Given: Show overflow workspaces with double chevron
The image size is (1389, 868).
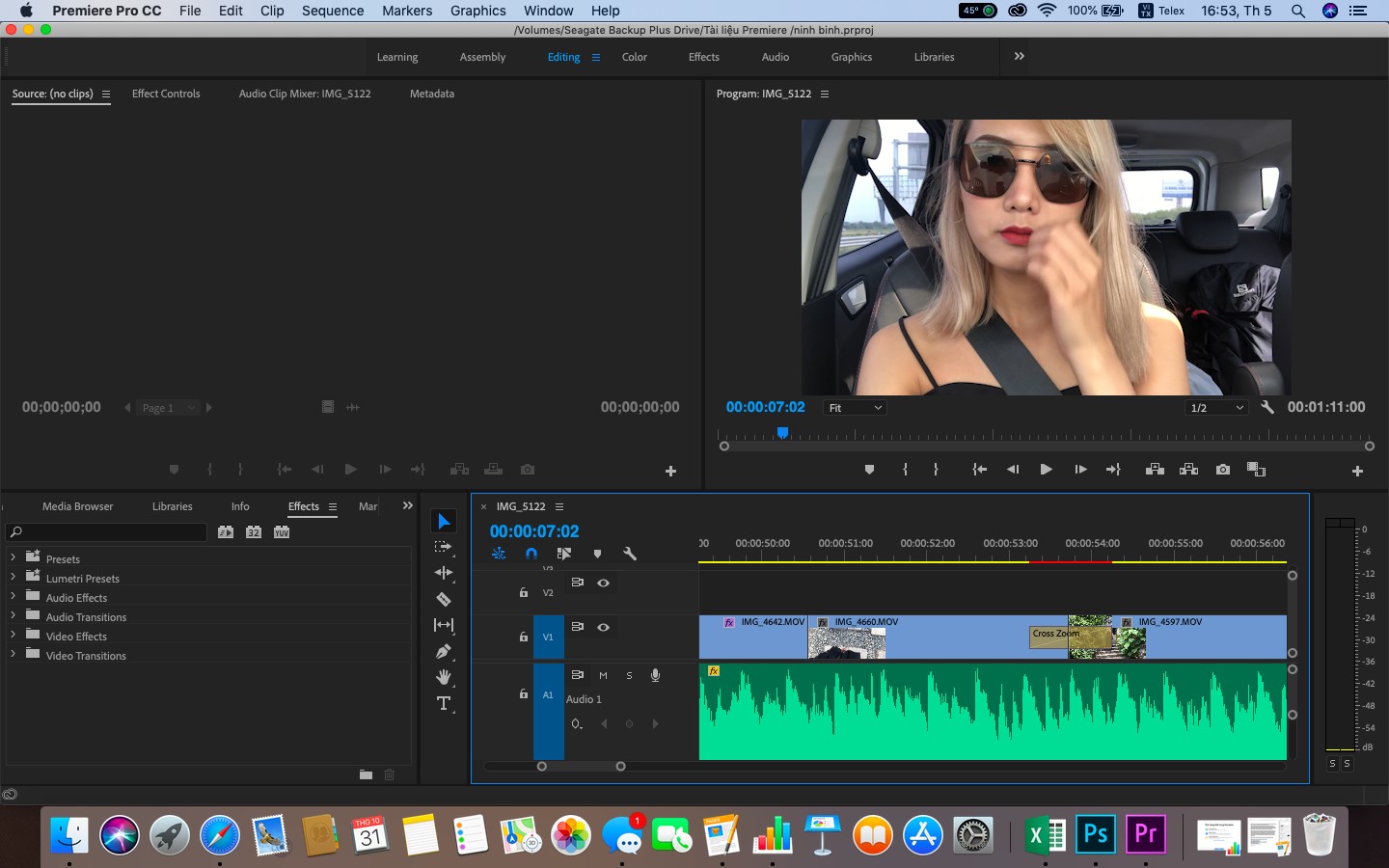Looking at the screenshot, I should [x=1020, y=56].
